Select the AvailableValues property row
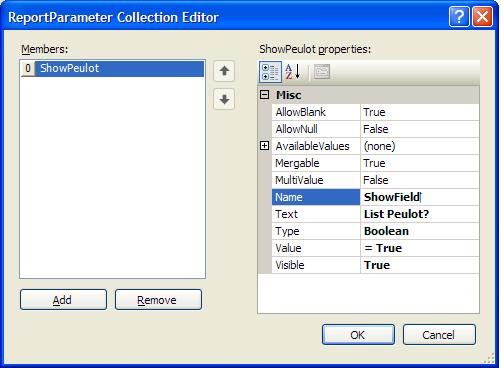This screenshot has height=368, width=501. [x=316, y=146]
